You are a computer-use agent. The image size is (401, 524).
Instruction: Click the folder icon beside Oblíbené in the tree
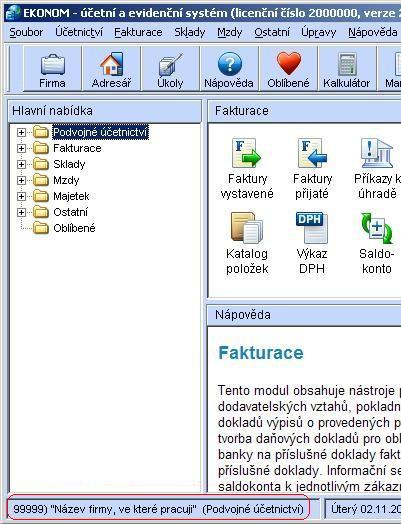(41, 228)
